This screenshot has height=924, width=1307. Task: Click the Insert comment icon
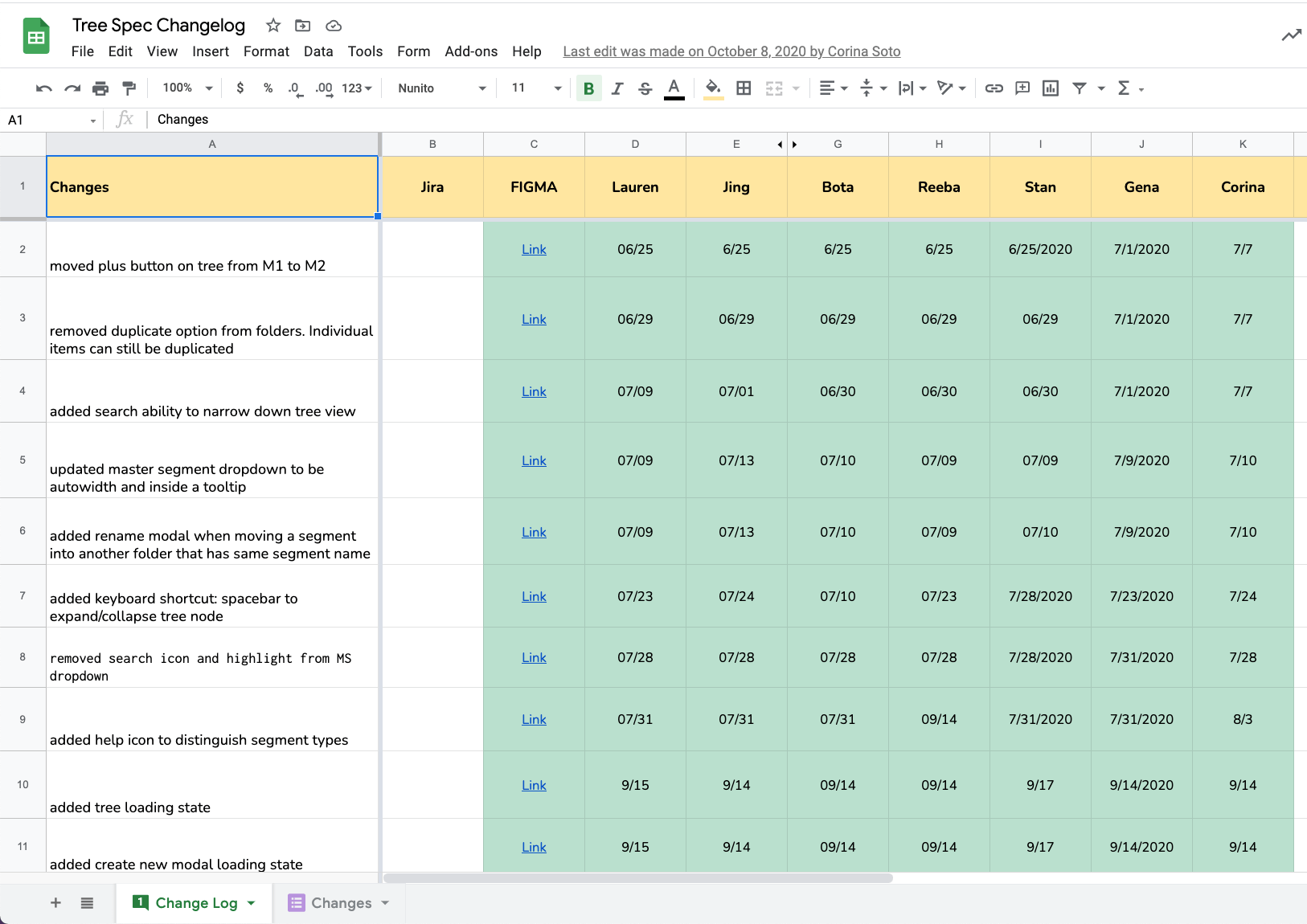pyautogui.click(x=1022, y=88)
